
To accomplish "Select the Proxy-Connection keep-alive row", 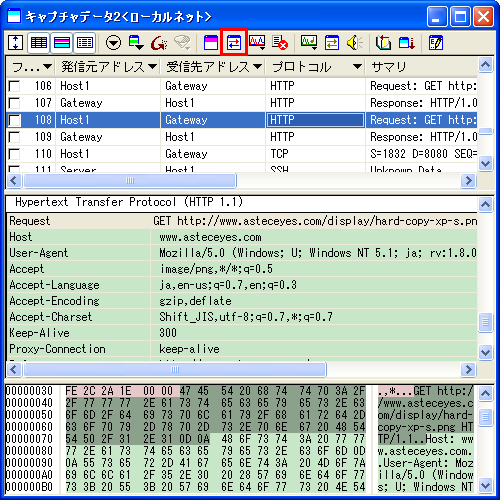I will click(242, 349).
